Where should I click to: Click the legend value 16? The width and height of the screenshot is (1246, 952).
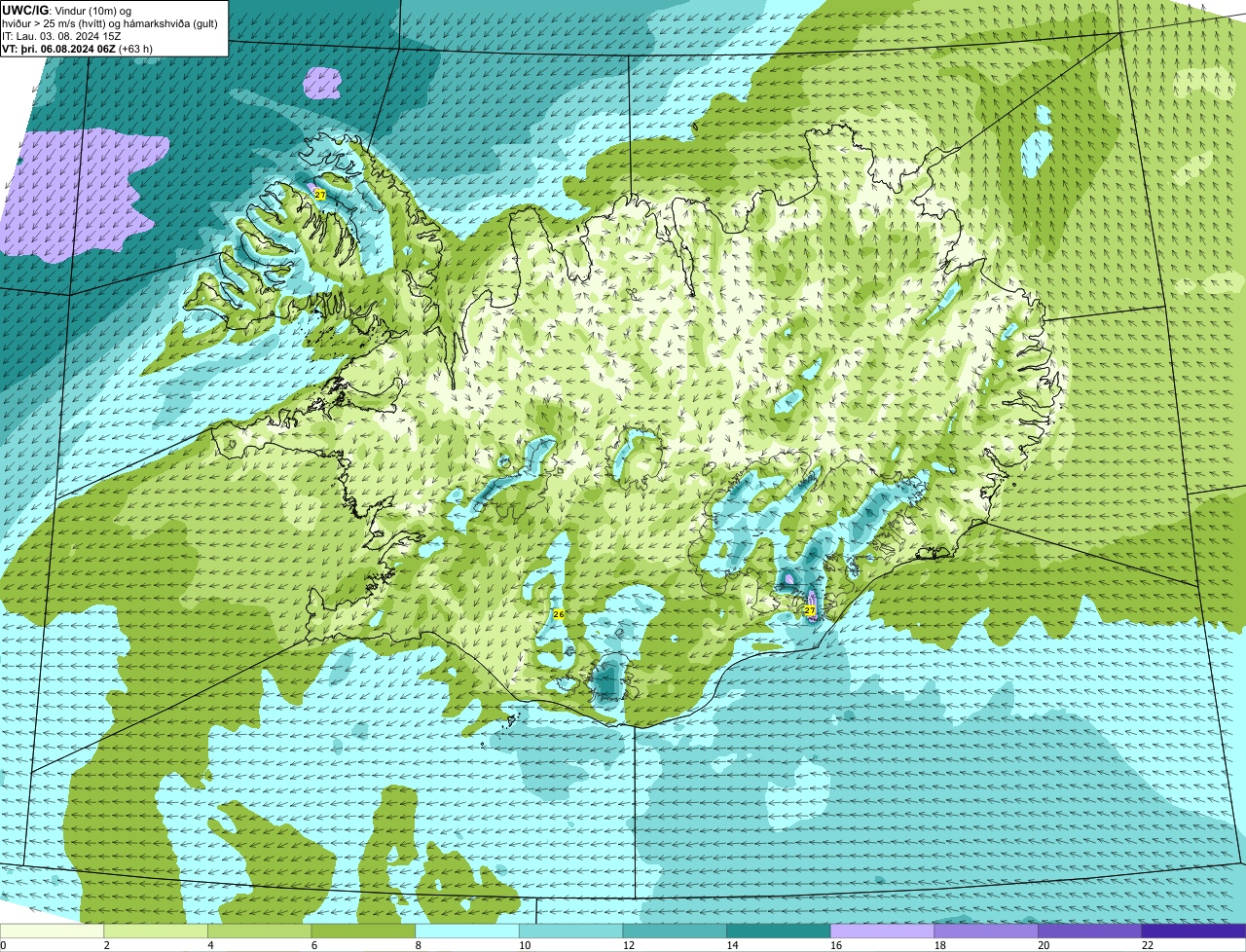836,945
